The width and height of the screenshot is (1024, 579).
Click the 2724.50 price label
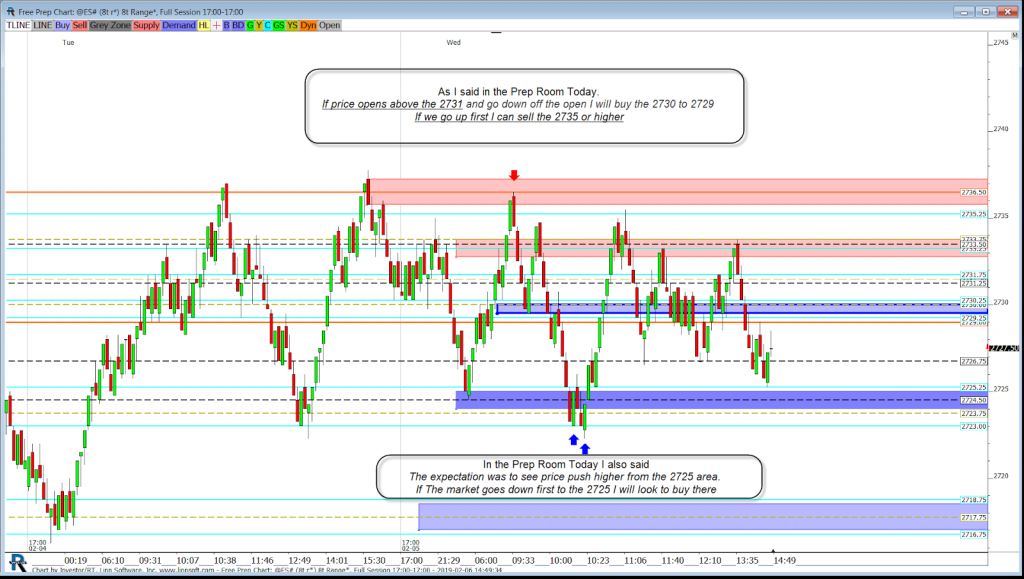974,400
